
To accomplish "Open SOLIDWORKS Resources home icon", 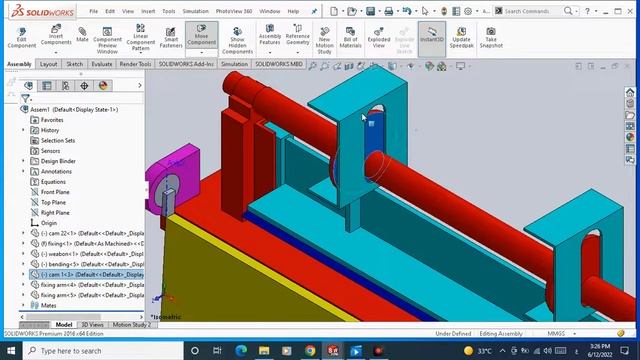I will [630, 92].
